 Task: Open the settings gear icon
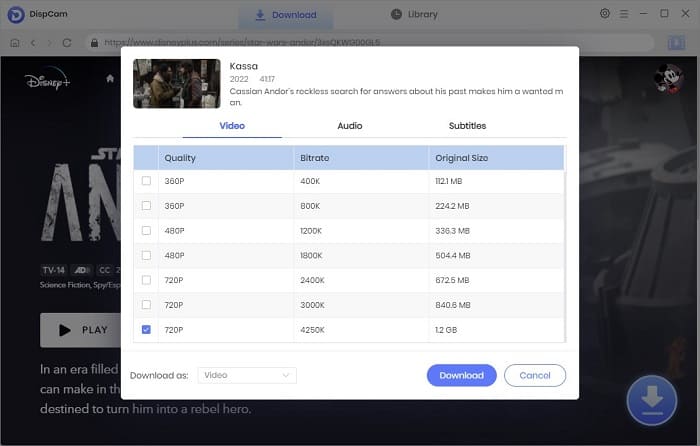tap(604, 13)
